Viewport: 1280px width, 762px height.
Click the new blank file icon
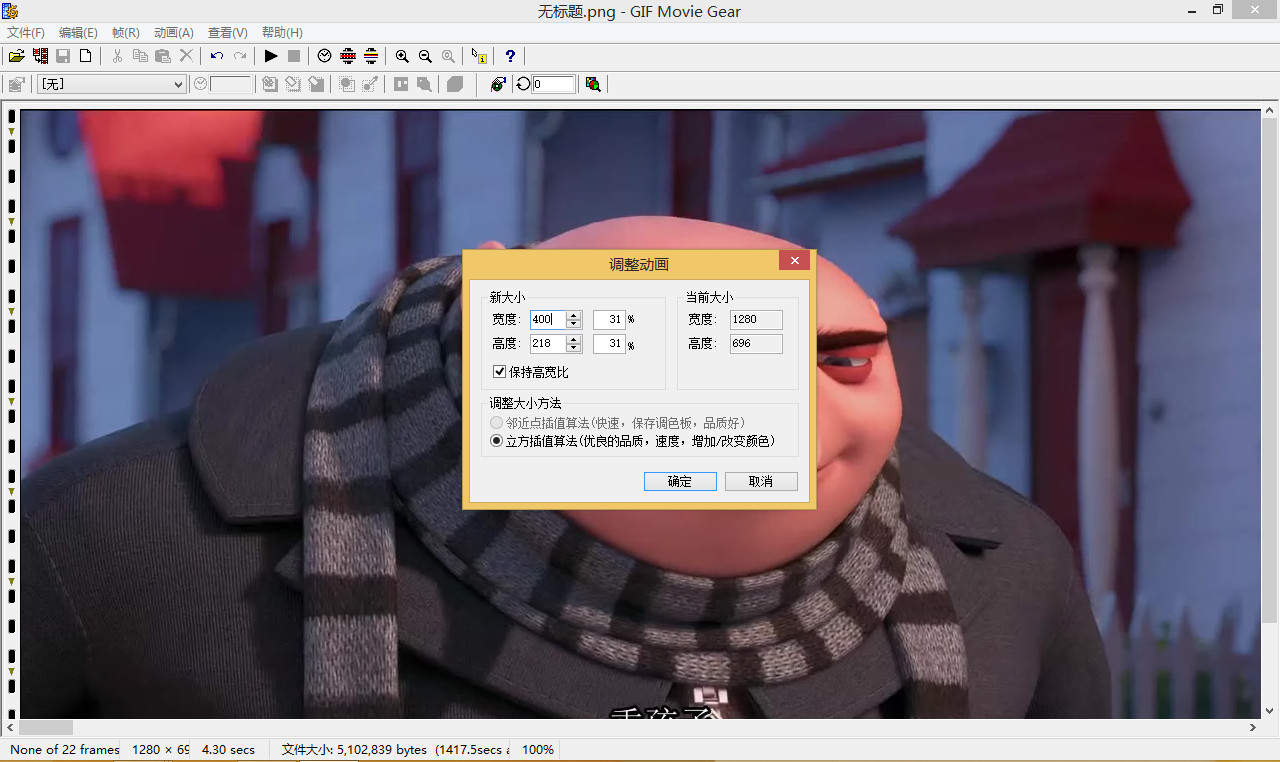pos(86,56)
